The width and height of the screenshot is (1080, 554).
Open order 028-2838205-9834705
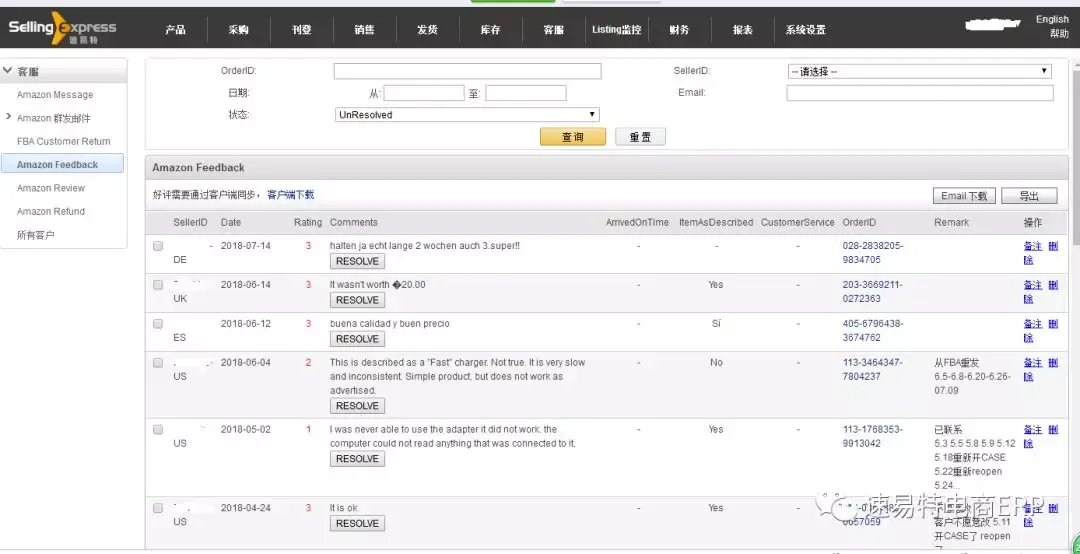pos(873,253)
